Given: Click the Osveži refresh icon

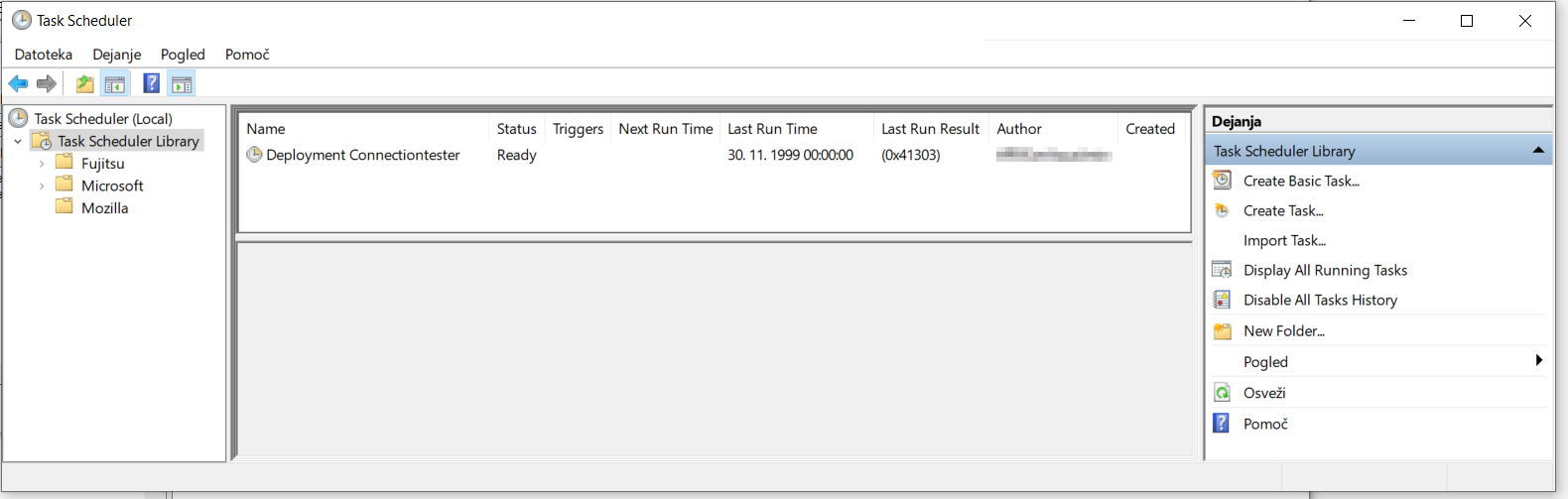Looking at the screenshot, I should coord(1223,393).
